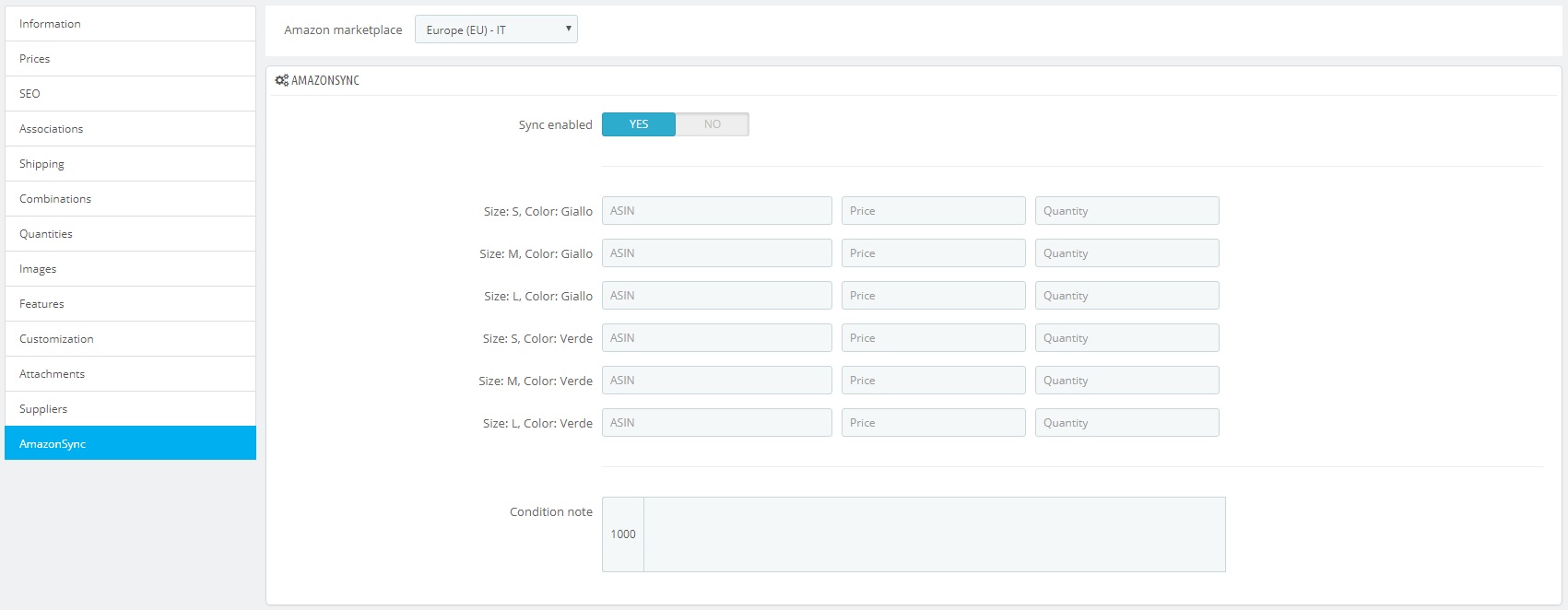Open the Information tab
The image size is (1568, 610).
[130, 24]
